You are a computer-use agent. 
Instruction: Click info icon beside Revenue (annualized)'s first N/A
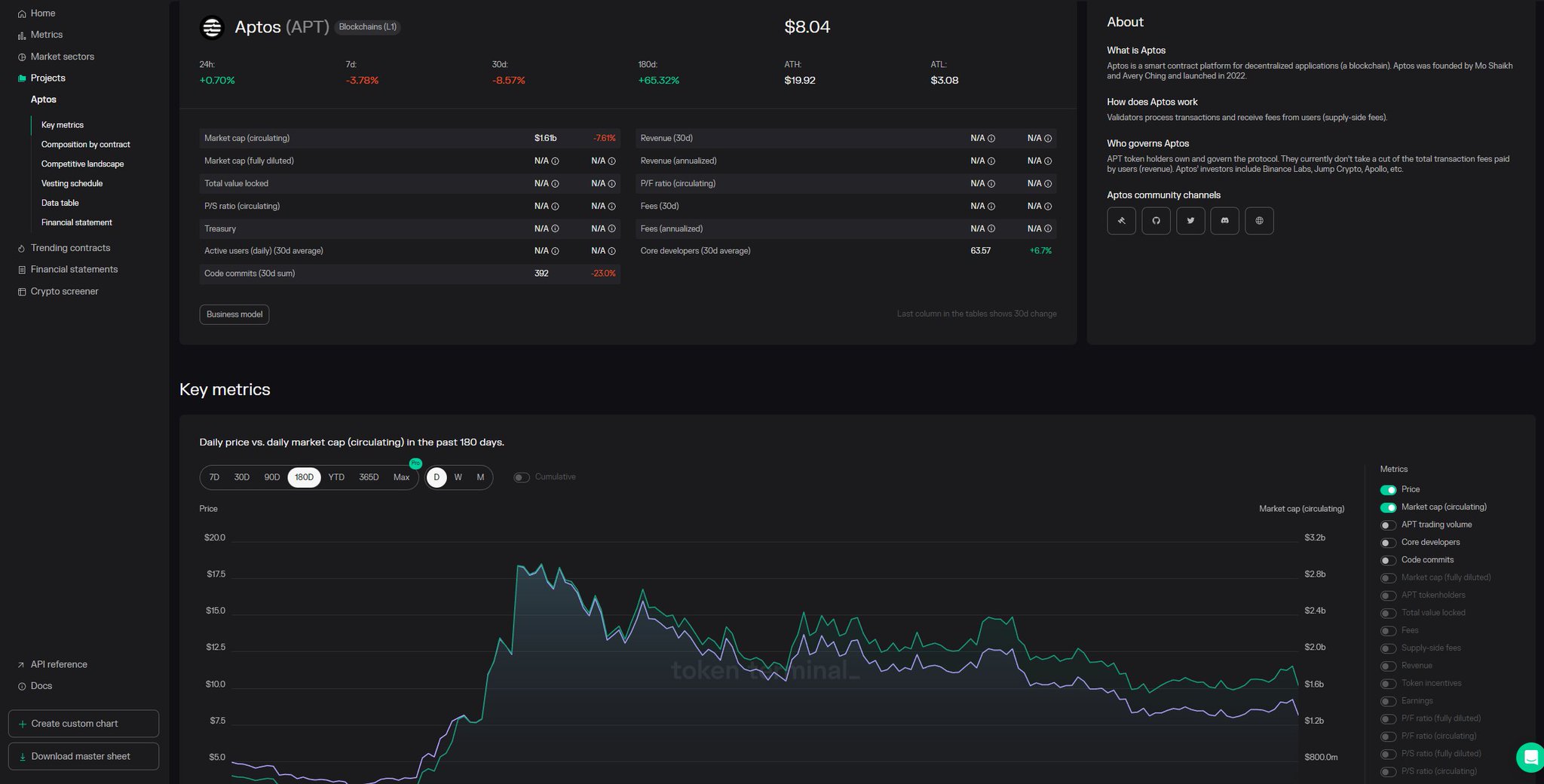click(991, 161)
